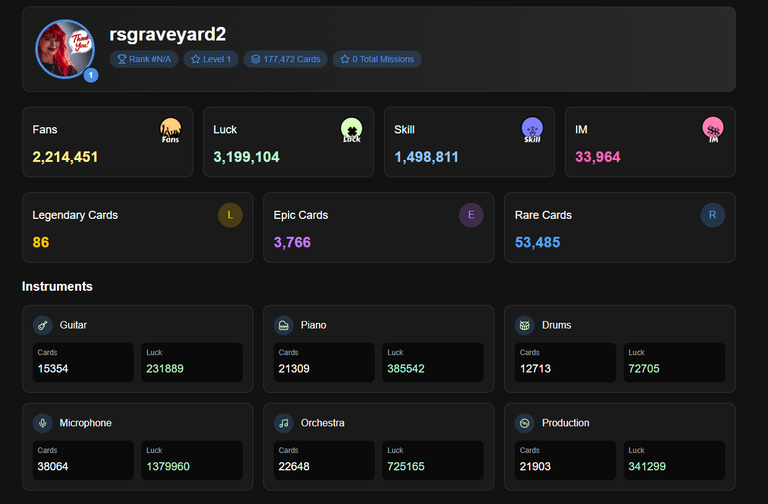This screenshot has width=768, height=504.
Task: Click the Epic Cards label
Action: (x=301, y=216)
